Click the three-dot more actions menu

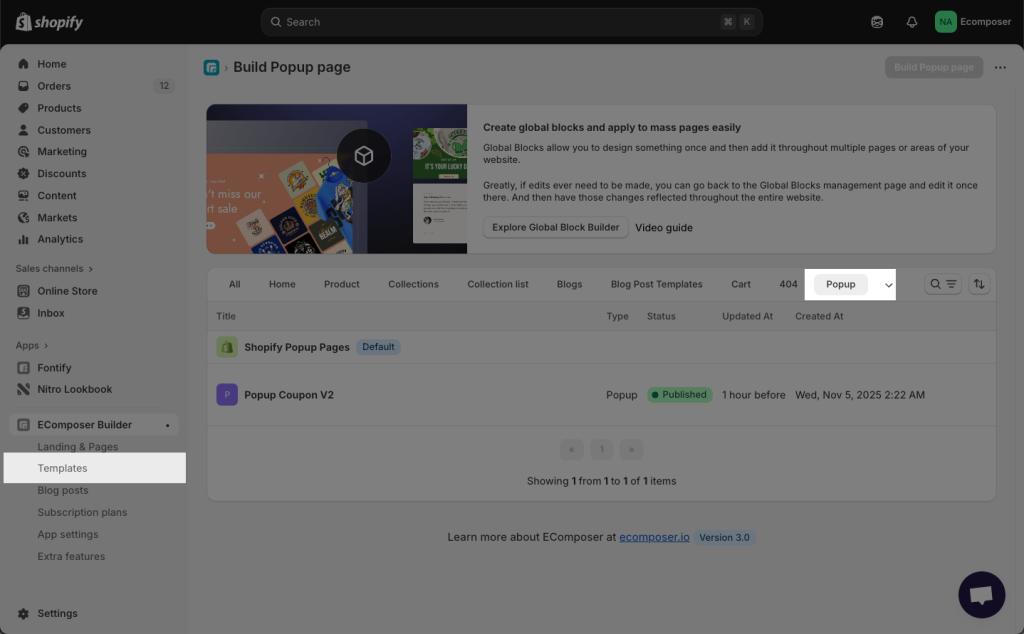coord(1000,67)
